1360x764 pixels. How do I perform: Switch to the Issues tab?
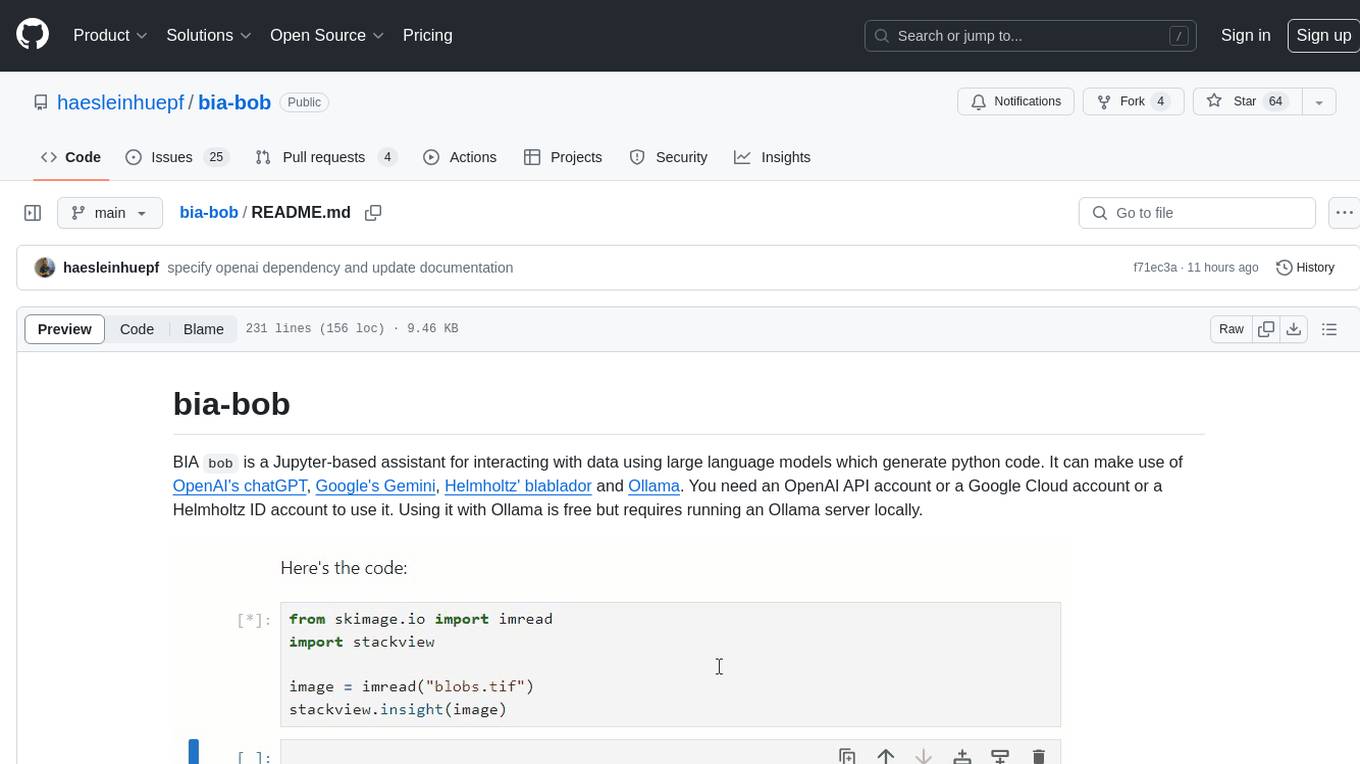point(177,157)
